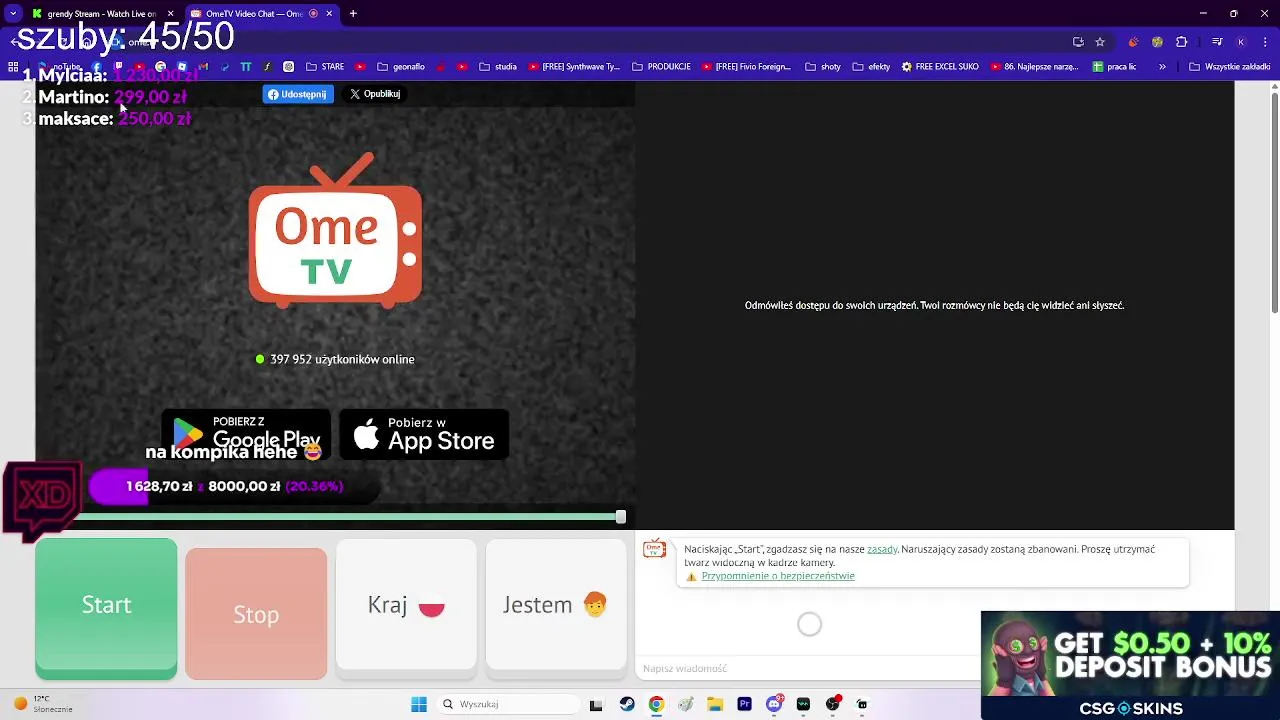The height and width of the screenshot is (720, 1280).
Task: Click the 397 952 użytkowników online text
Action: (x=342, y=359)
